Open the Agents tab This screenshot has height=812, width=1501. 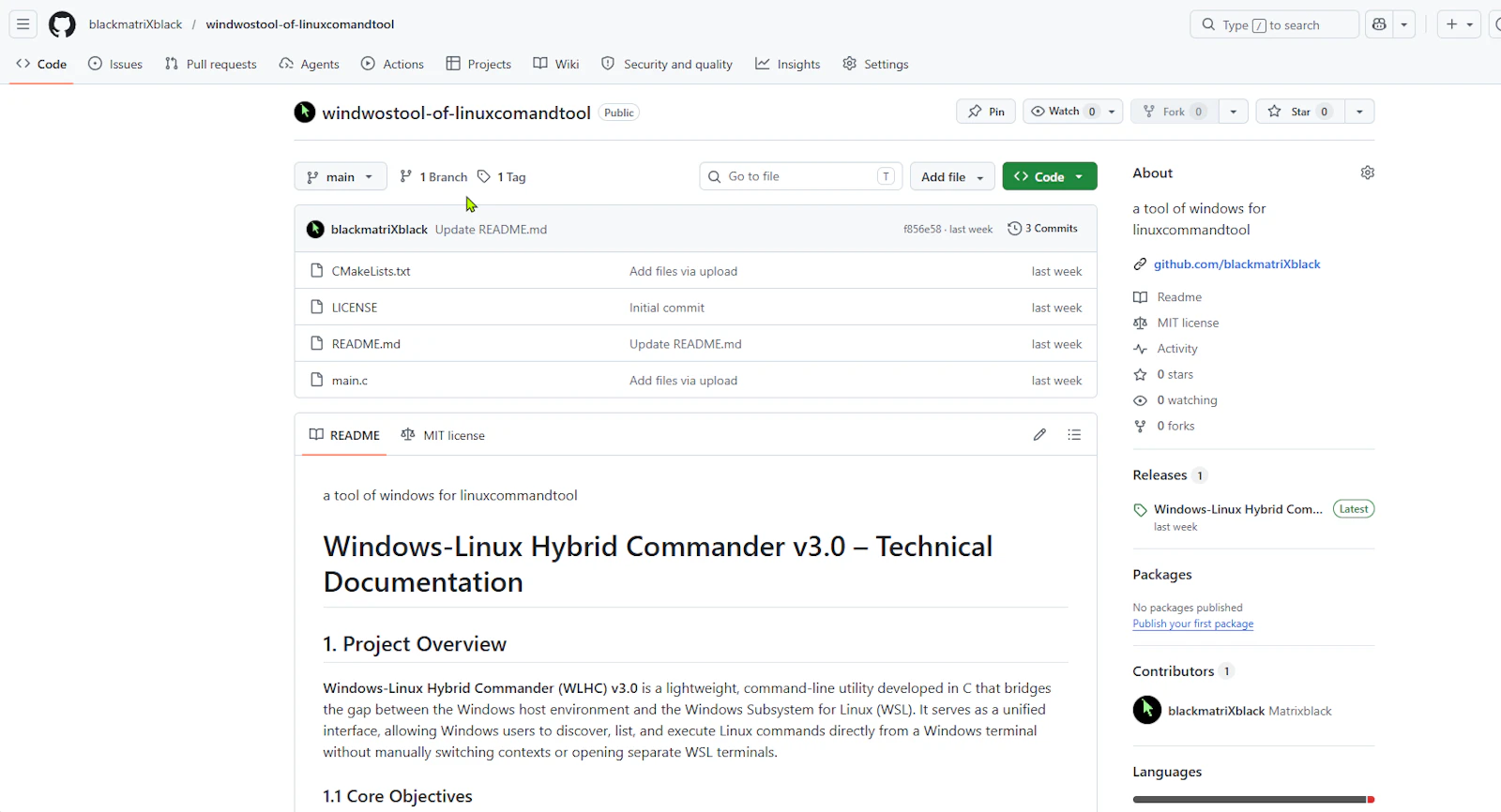click(x=310, y=64)
